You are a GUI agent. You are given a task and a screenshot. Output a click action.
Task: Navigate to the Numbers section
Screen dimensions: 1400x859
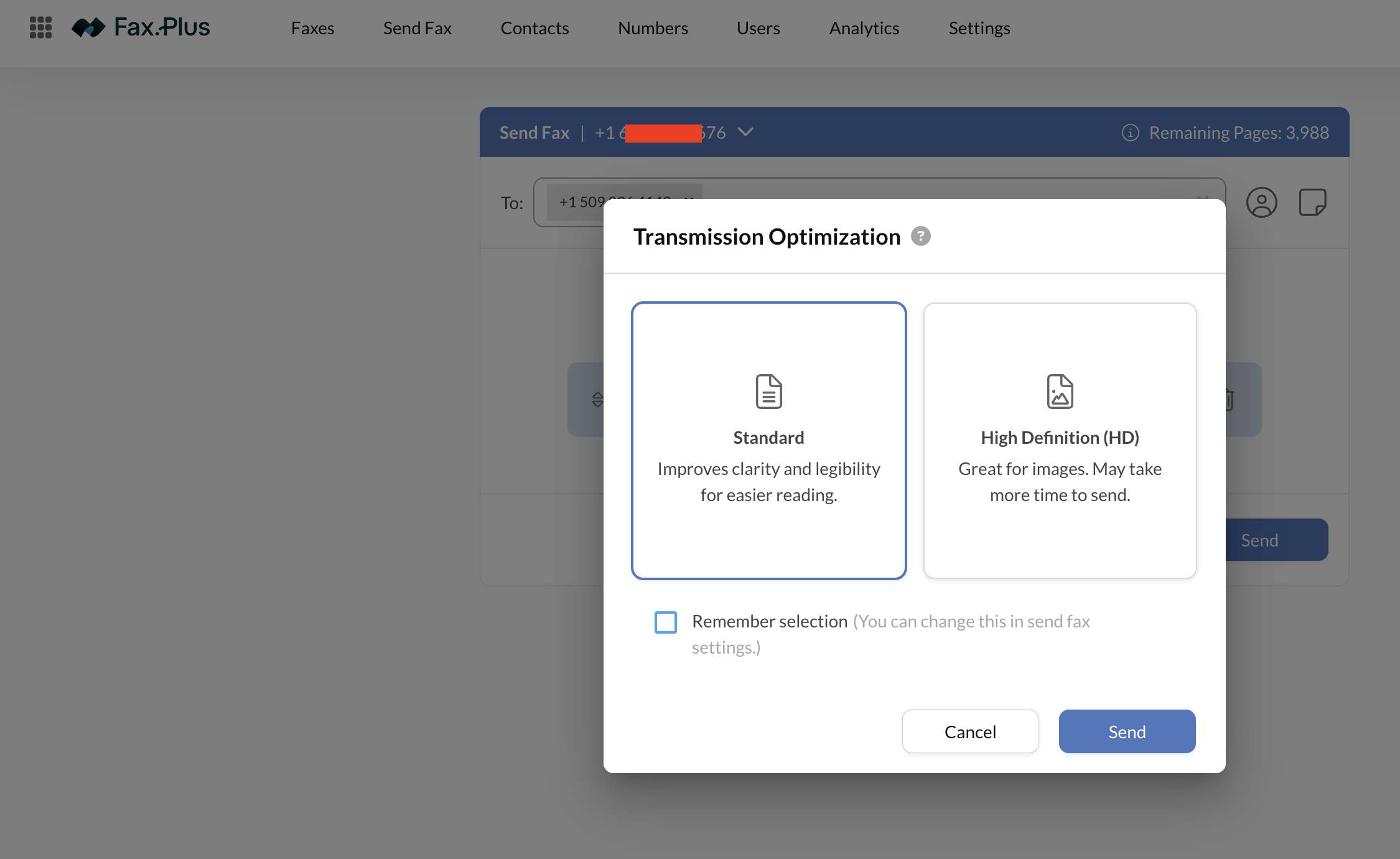(653, 28)
